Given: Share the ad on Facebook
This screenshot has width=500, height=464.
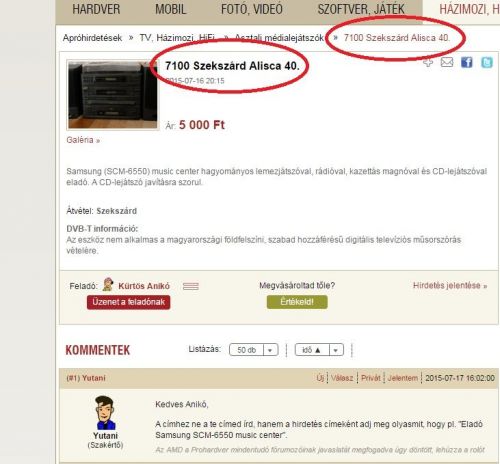Looking at the screenshot, I should pyautogui.click(x=467, y=62).
